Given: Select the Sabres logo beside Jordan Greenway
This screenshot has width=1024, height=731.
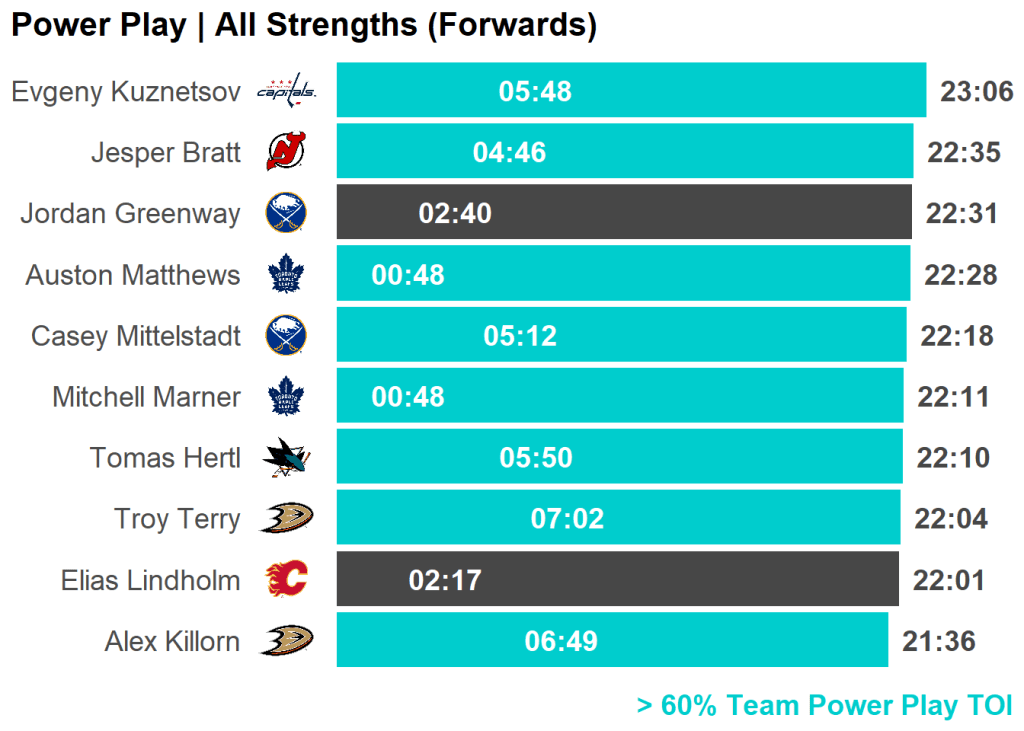Looking at the screenshot, I should pos(286,213).
